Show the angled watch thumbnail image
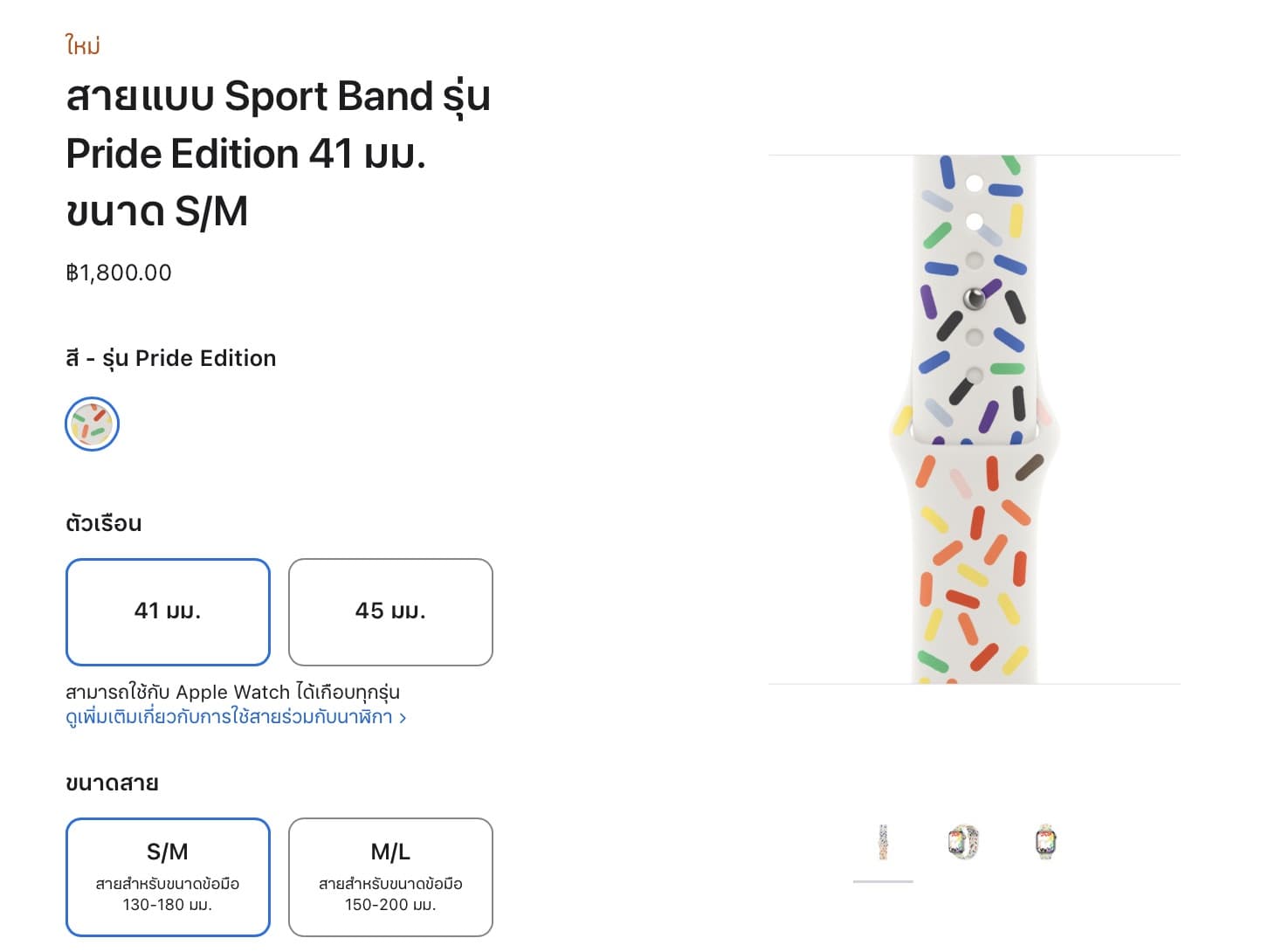 tap(963, 842)
